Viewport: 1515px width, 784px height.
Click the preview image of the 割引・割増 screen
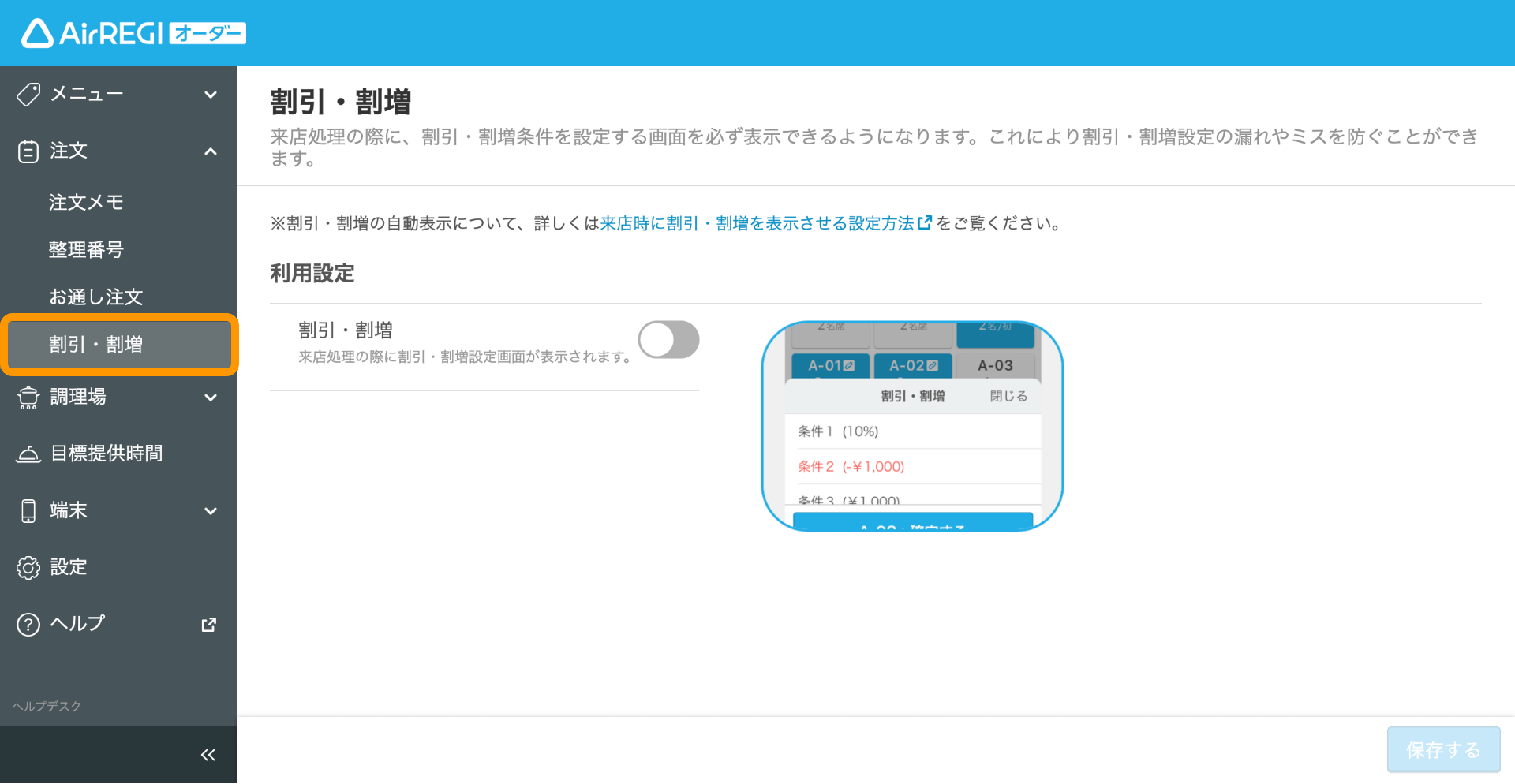[912, 426]
